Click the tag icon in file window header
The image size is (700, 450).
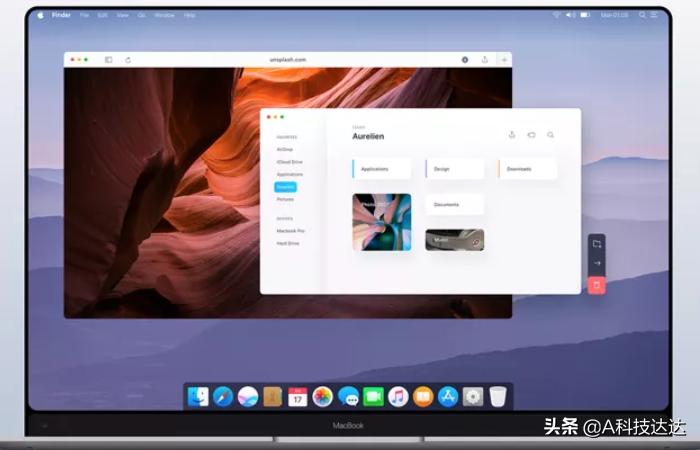(x=531, y=134)
